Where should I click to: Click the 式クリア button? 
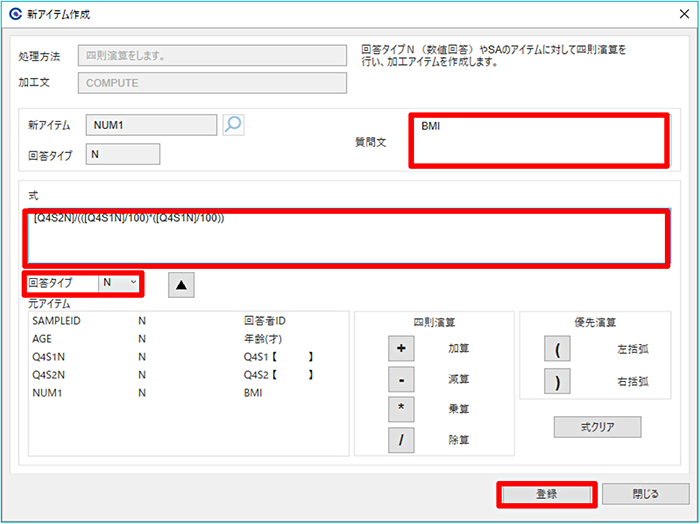[x=597, y=427]
